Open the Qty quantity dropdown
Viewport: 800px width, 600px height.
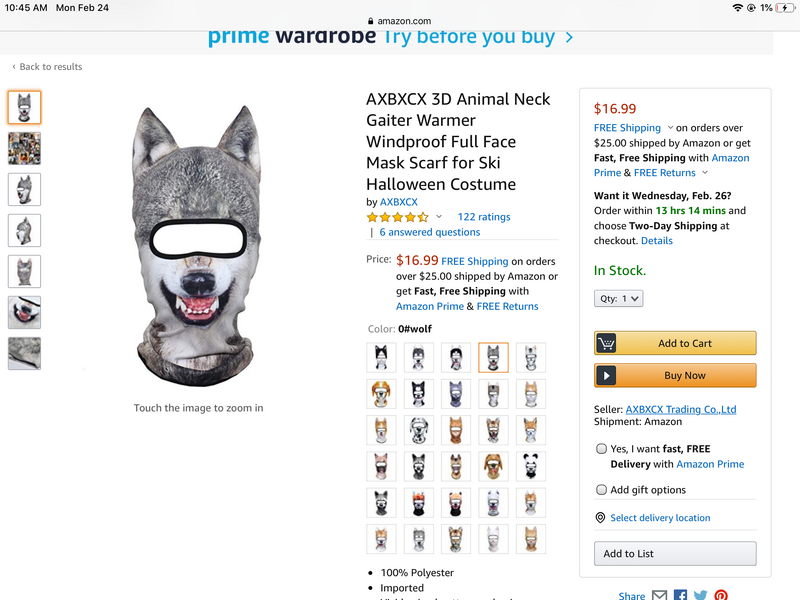619,298
